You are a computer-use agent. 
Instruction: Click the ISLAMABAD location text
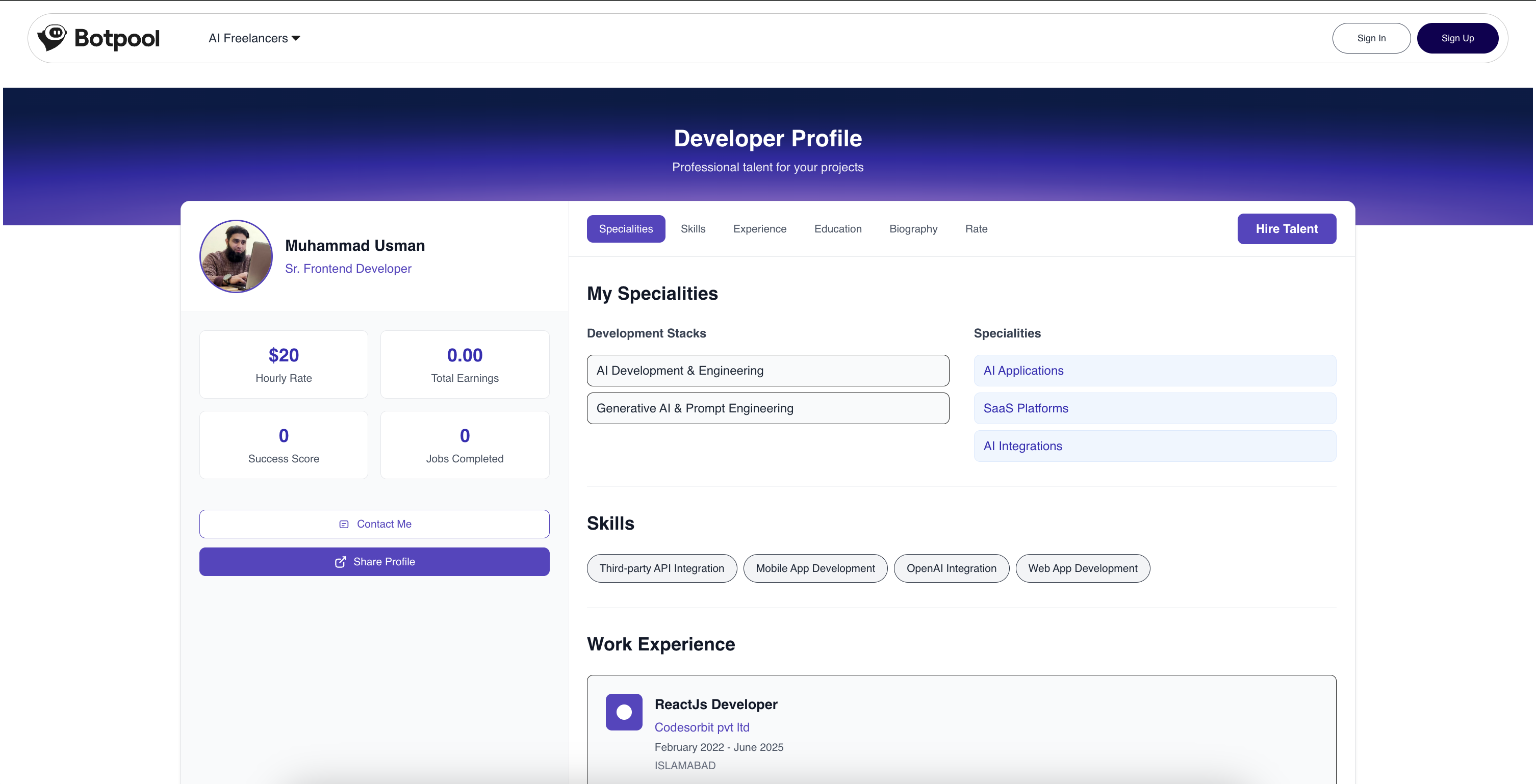[x=684, y=766]
